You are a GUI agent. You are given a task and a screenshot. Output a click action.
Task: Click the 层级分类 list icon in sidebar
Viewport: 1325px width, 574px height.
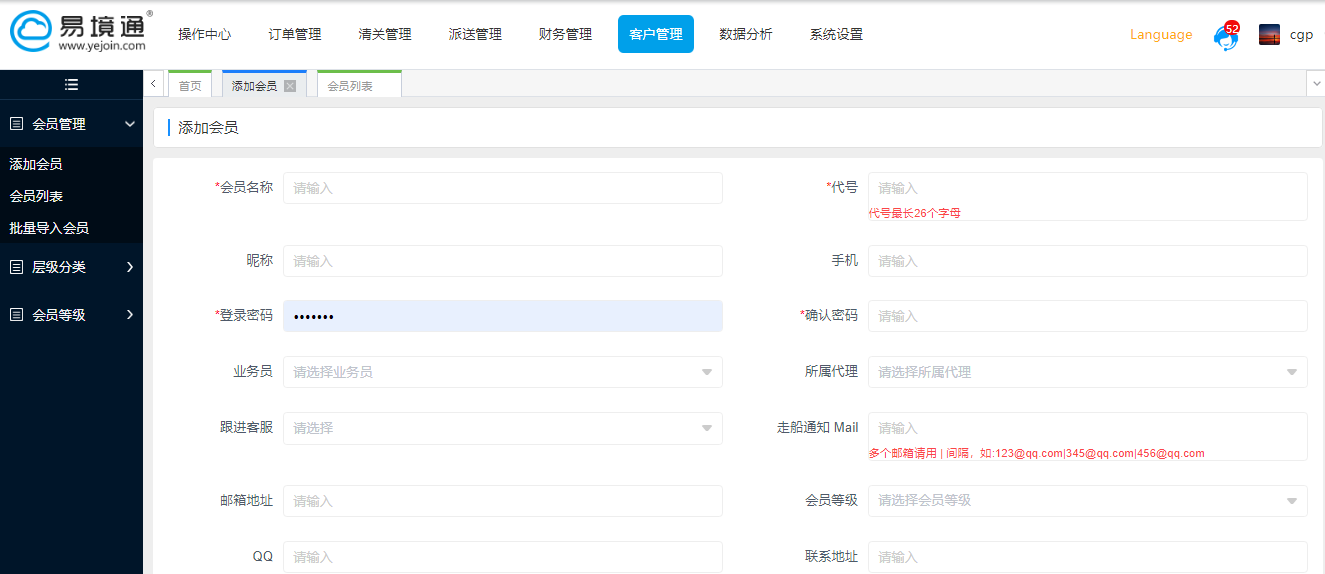(x=16, y=267)
